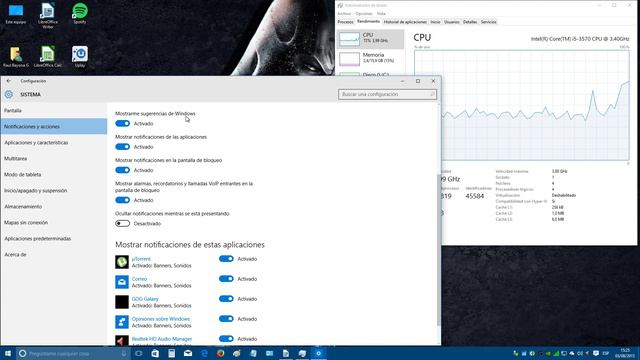Open the Calculator taskbar icon

pyautogui.click(x=171, y=353)
